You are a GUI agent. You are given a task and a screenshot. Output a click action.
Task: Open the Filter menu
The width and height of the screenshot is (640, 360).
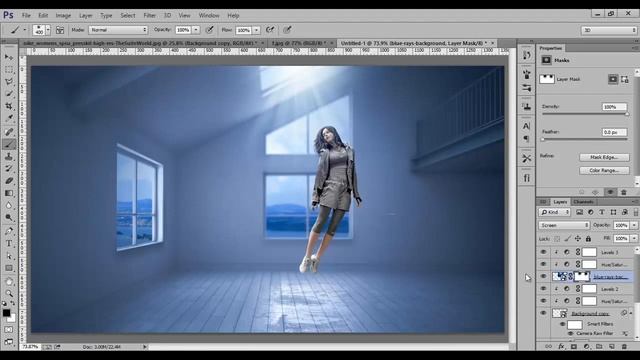[149, 16]
